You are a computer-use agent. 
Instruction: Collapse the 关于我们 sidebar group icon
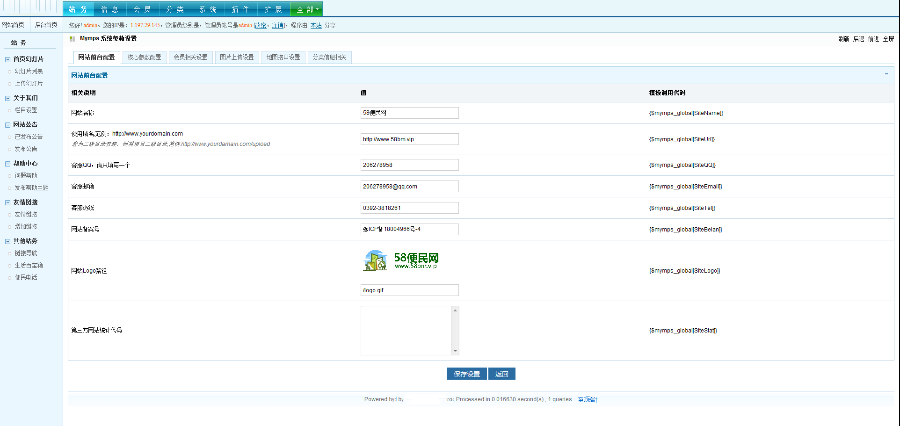pos(7,98)
